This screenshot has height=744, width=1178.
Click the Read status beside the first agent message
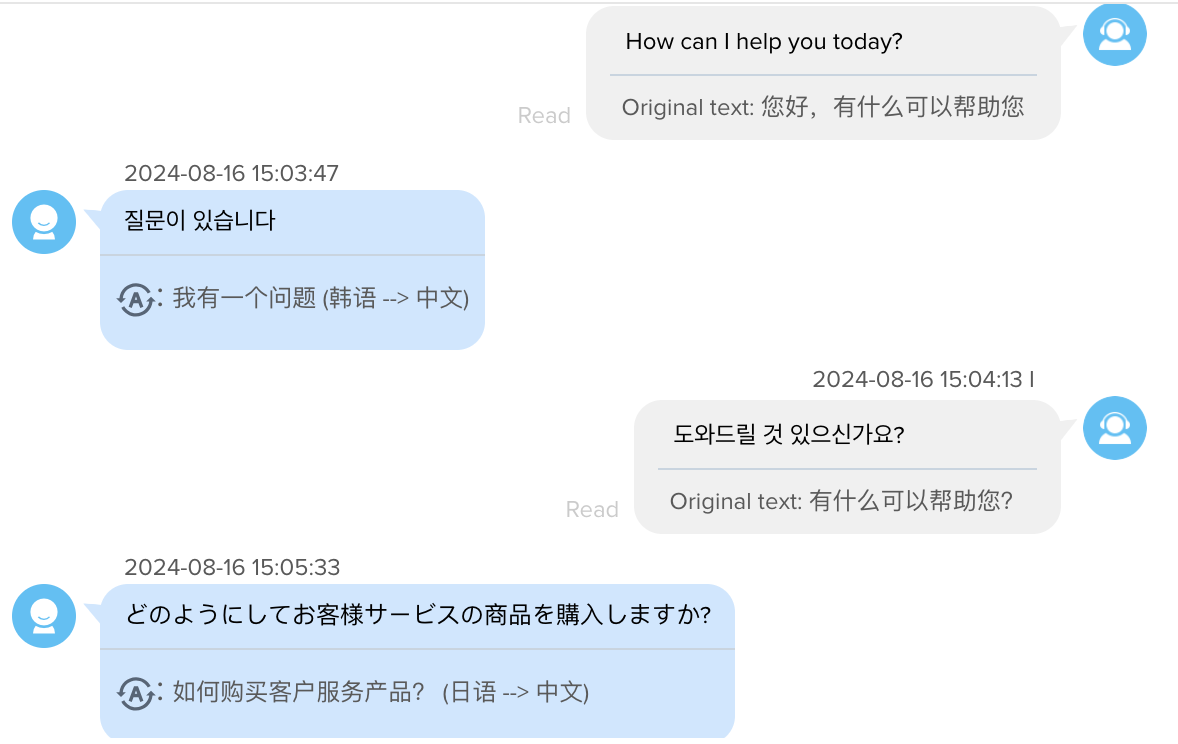[x=544, y=116]
